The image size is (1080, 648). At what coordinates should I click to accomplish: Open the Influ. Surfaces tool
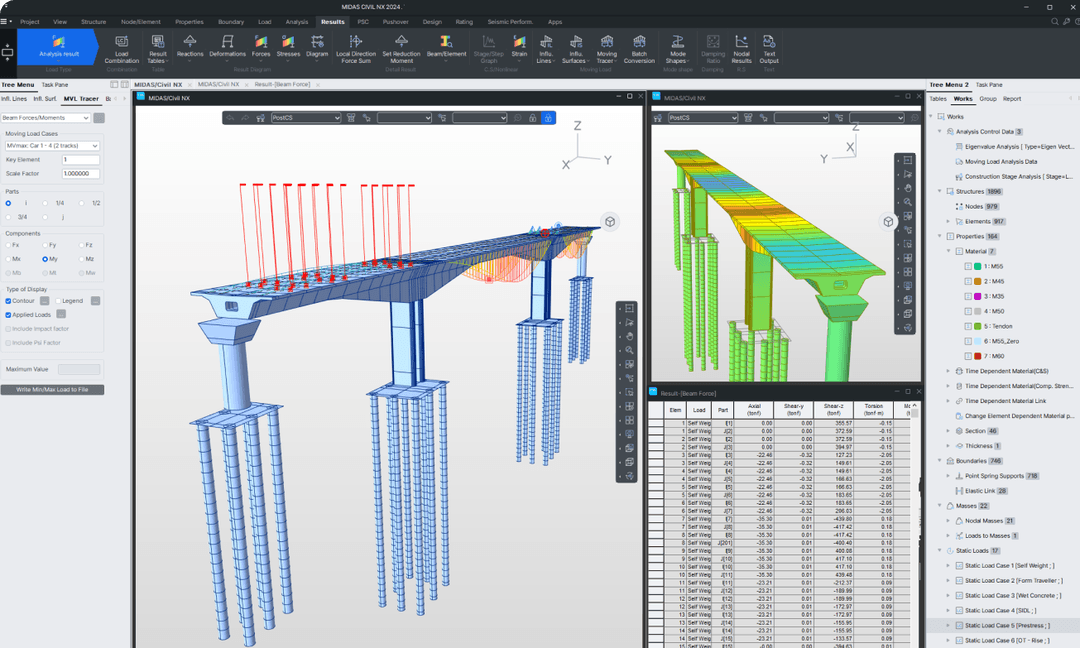tap(576, 49)
